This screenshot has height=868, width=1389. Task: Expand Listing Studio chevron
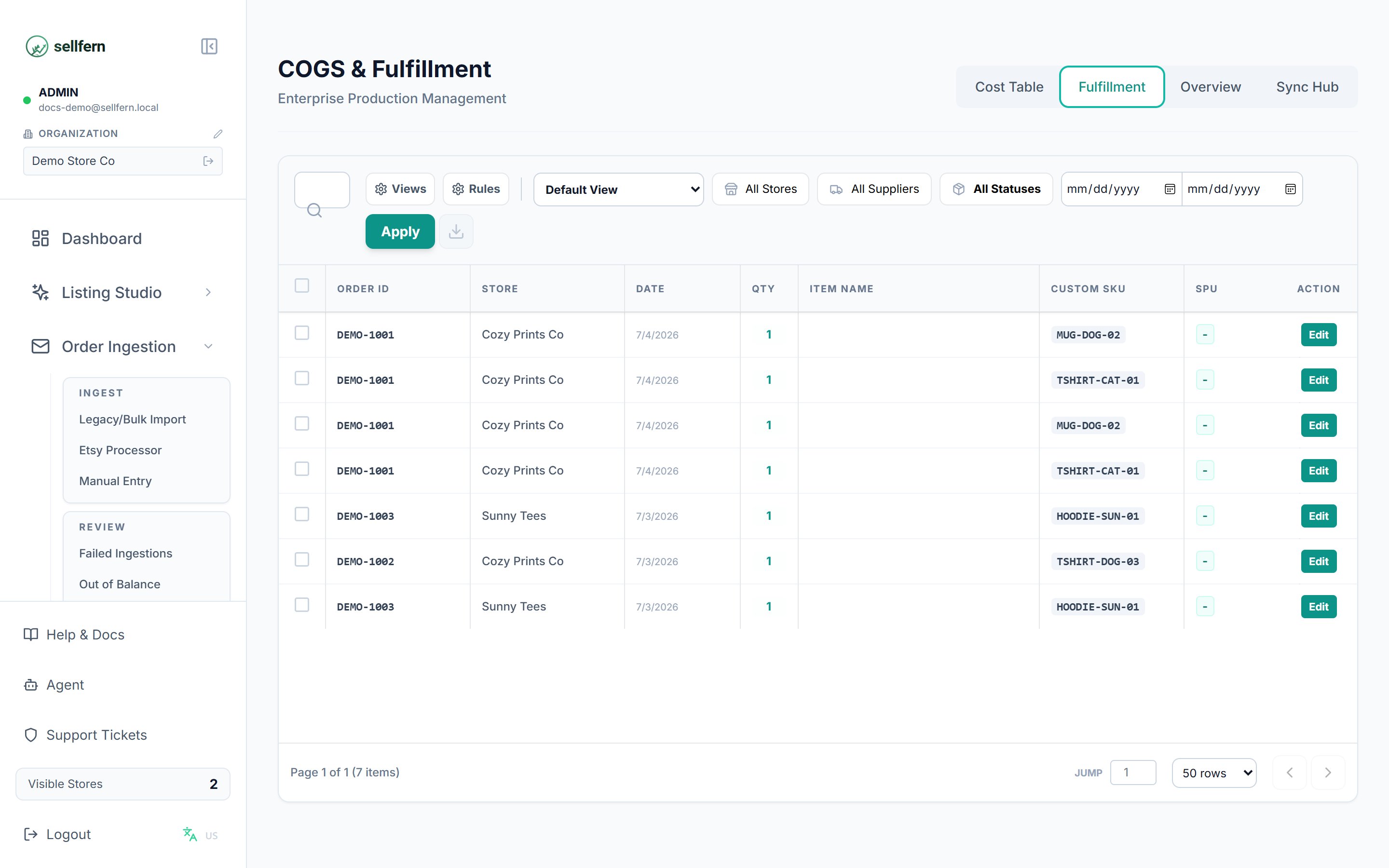point(208,292)
